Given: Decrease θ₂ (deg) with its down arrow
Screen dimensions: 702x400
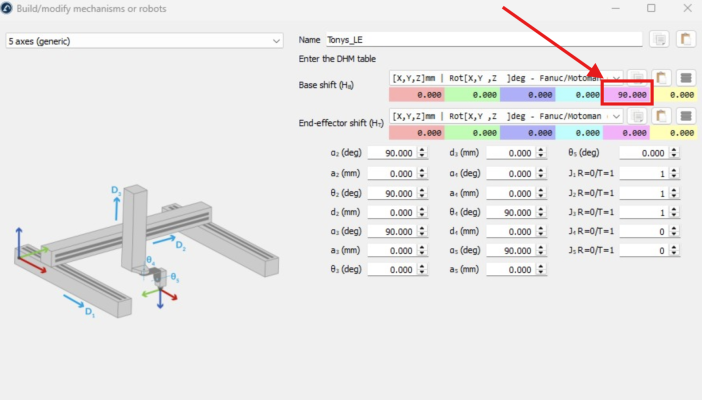Looking at the screenshot, I should (422, 196).
